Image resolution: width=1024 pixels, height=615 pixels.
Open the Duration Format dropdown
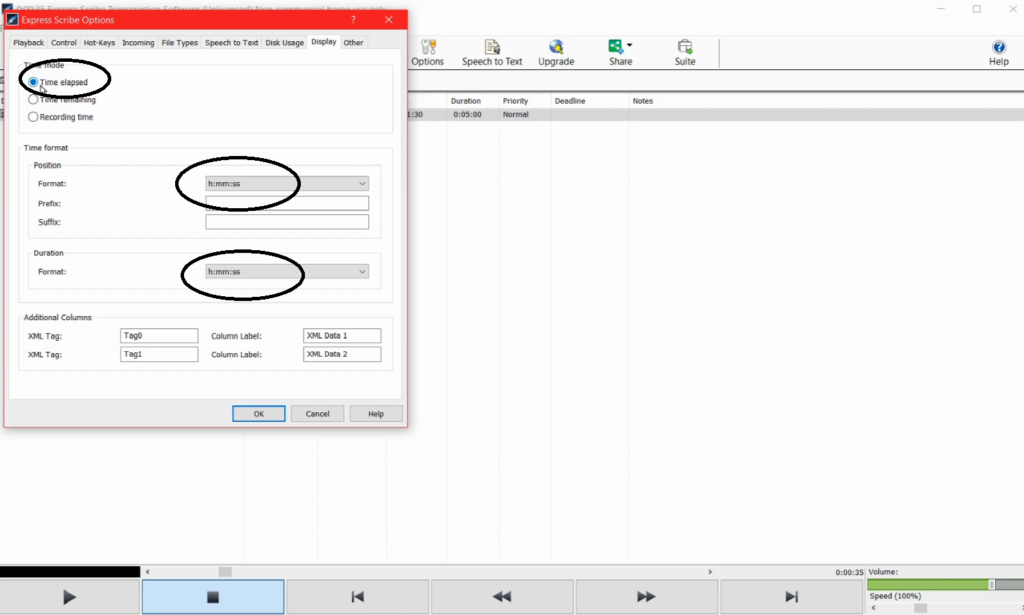[x=287, y=272]
